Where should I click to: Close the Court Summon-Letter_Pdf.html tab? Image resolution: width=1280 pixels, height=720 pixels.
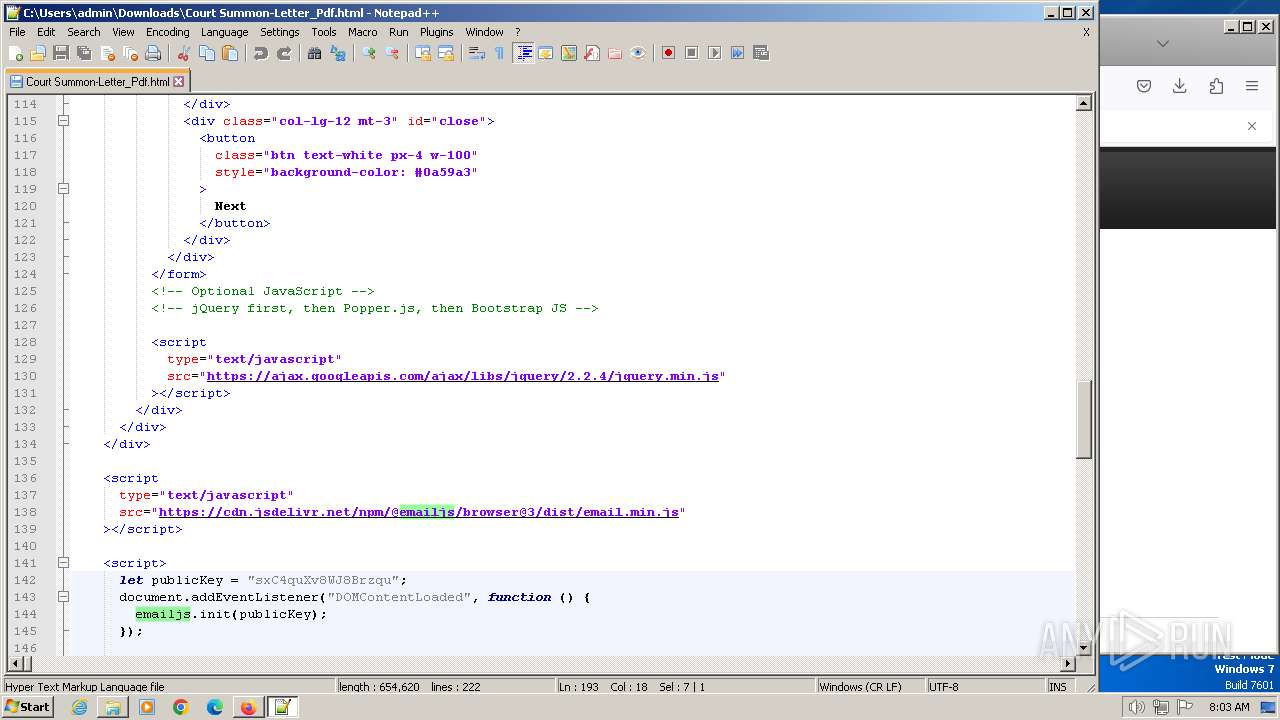click(179, 82)
